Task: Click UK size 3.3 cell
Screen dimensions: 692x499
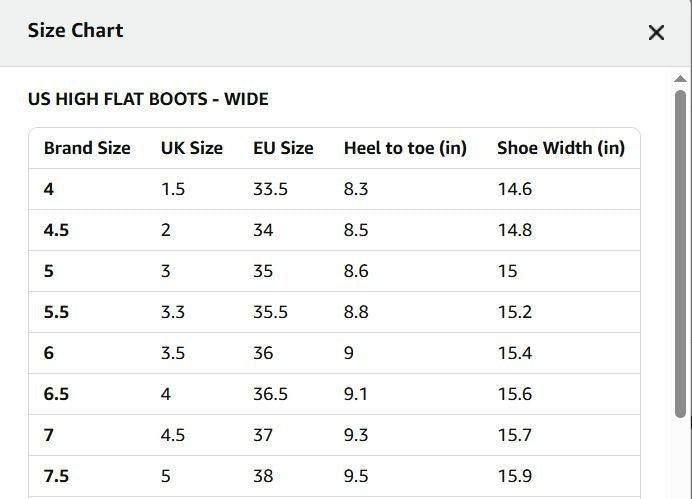Action: point(173,312)
